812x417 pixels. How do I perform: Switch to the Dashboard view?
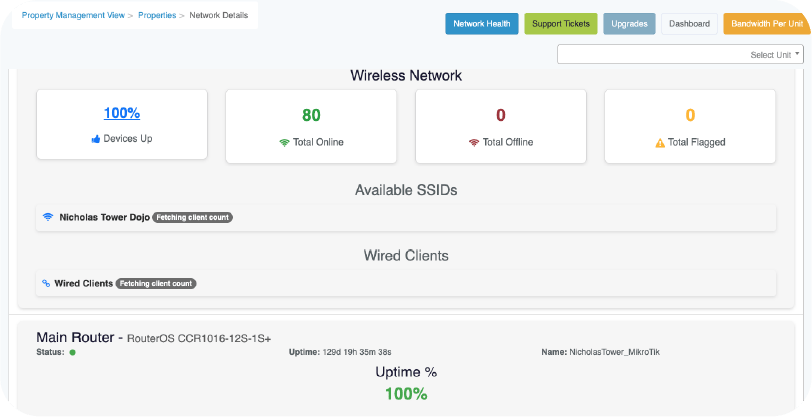click(689, 23)
